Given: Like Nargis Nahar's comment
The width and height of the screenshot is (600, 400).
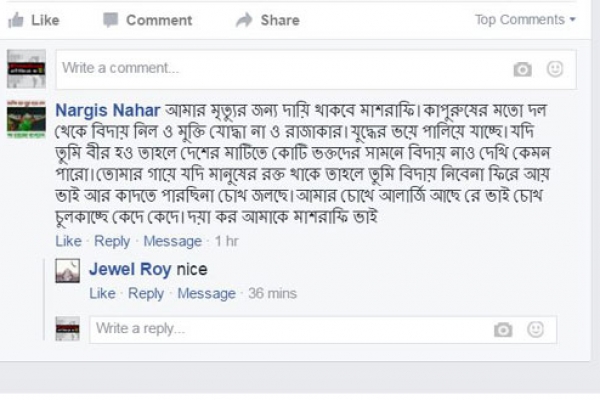Looking at the screenshot, I should coord(68,241).
